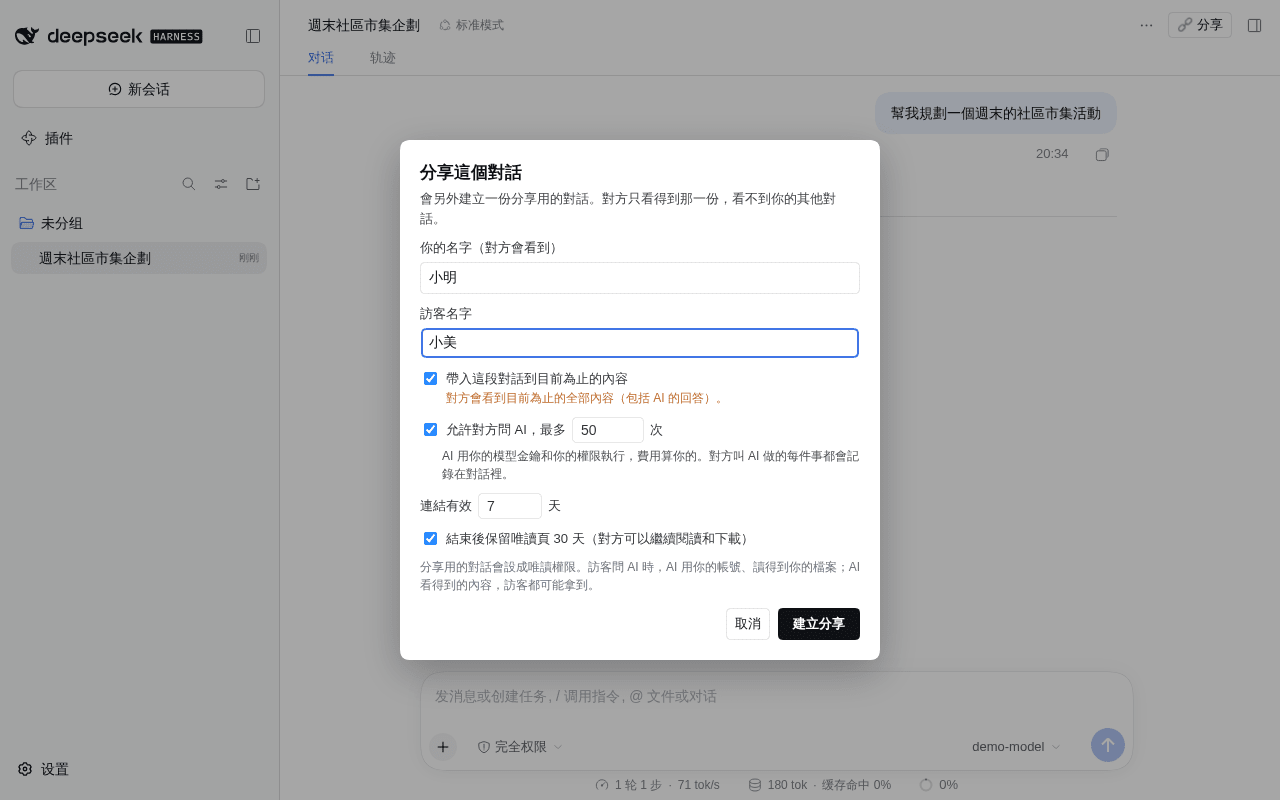Viewport: 1280px width, 800px height.
Task: Click the 缓存命中 0% status text
Action: (856, 785)
